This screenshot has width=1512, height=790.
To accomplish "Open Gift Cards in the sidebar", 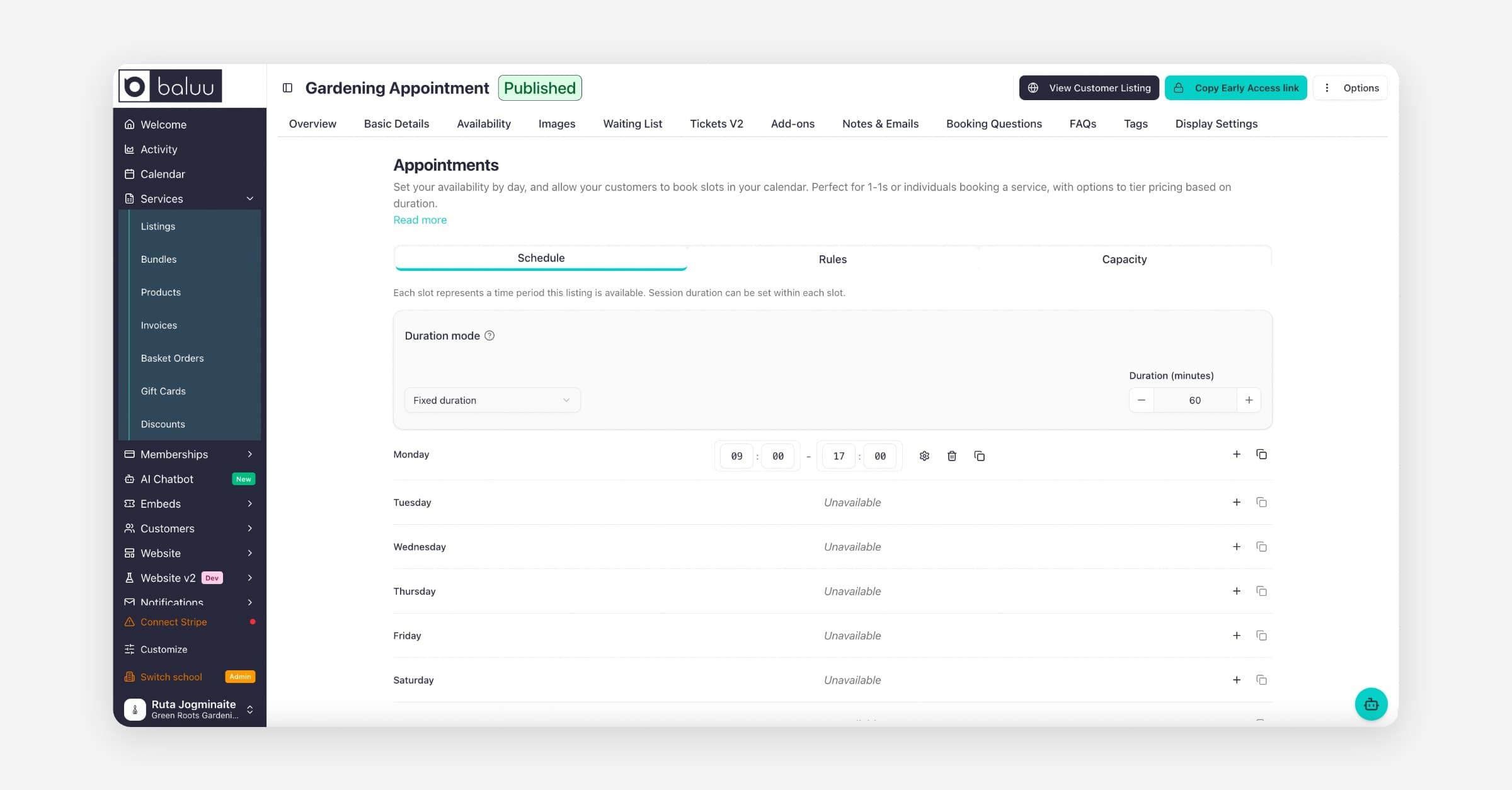I will [x=163, y=391].
